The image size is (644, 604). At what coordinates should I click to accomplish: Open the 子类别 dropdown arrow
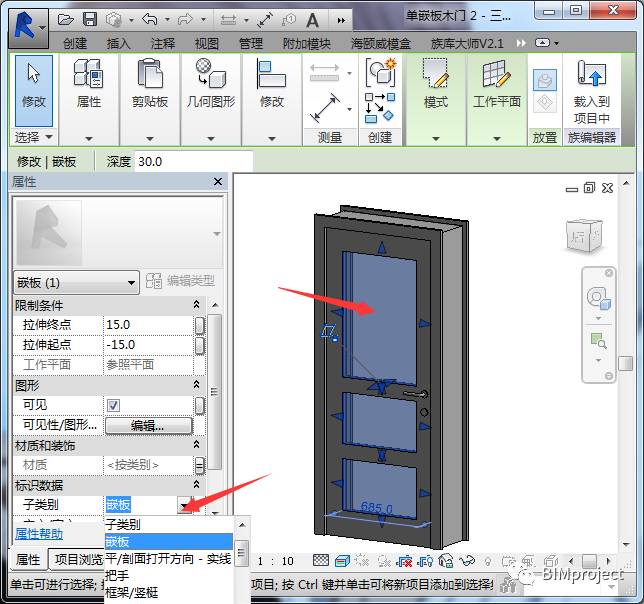point(184,504)
